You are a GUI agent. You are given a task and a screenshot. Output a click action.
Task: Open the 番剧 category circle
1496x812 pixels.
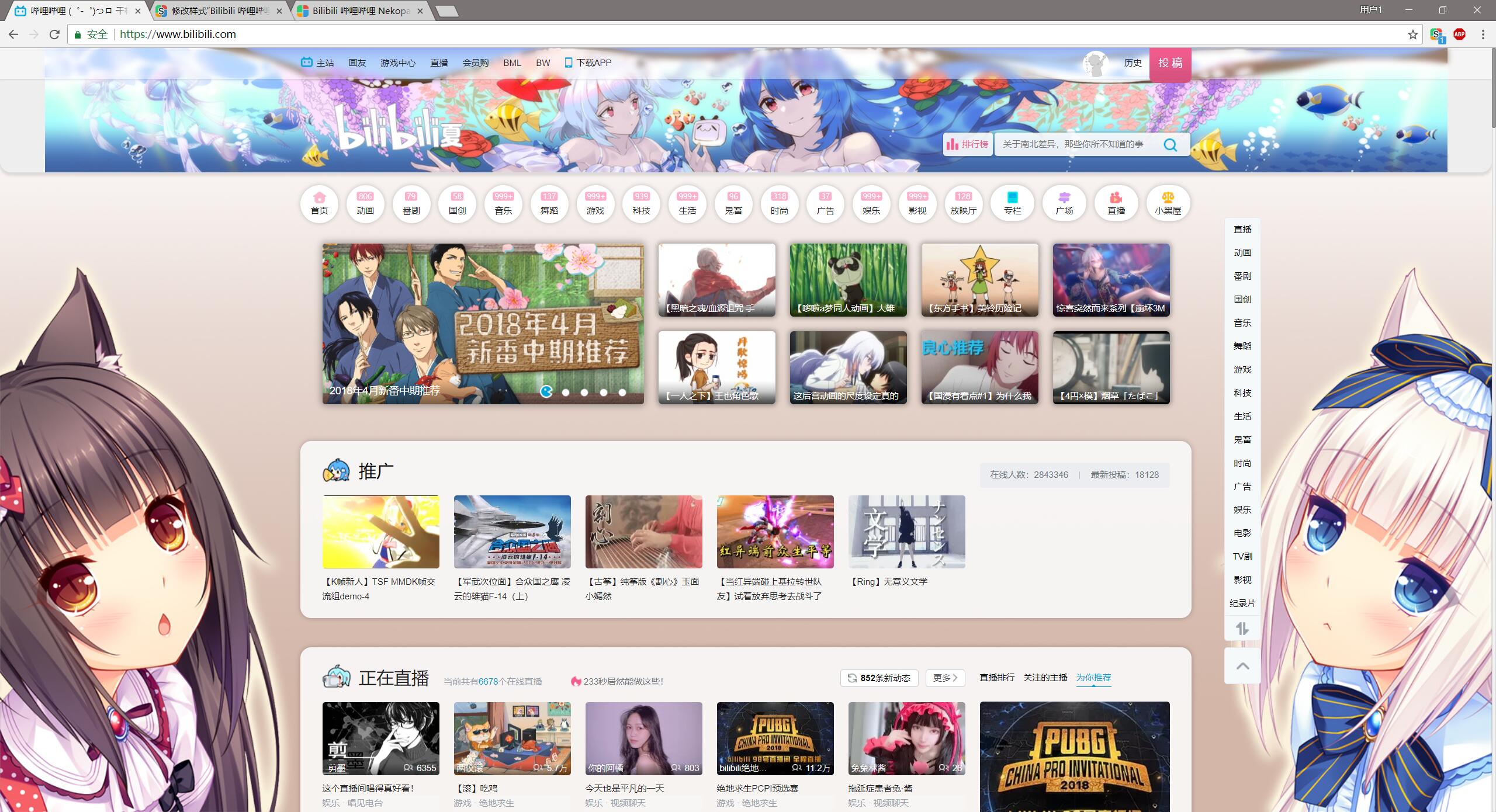click(411, 203)
